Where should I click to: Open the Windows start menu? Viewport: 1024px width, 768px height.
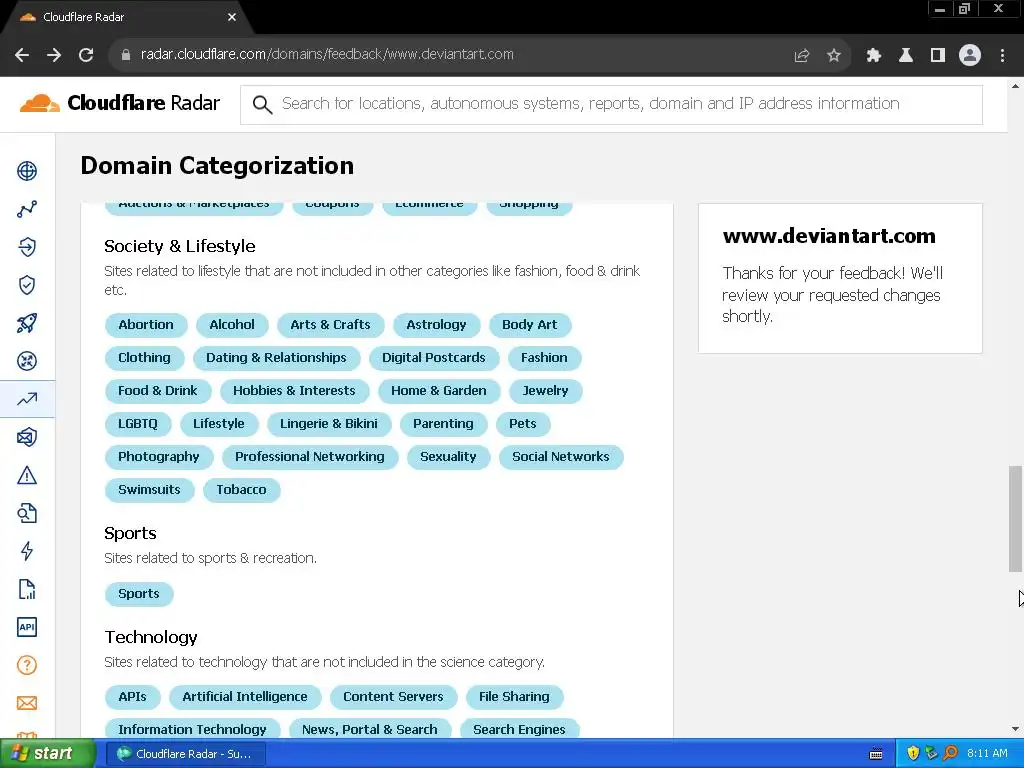tap(47, 754)
